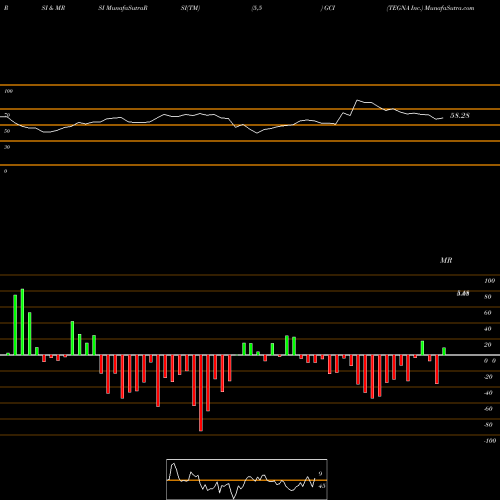Viewport: 500px width, 500px height.
Task: Click the -40 label on MR axis
Action: (488, 393)
